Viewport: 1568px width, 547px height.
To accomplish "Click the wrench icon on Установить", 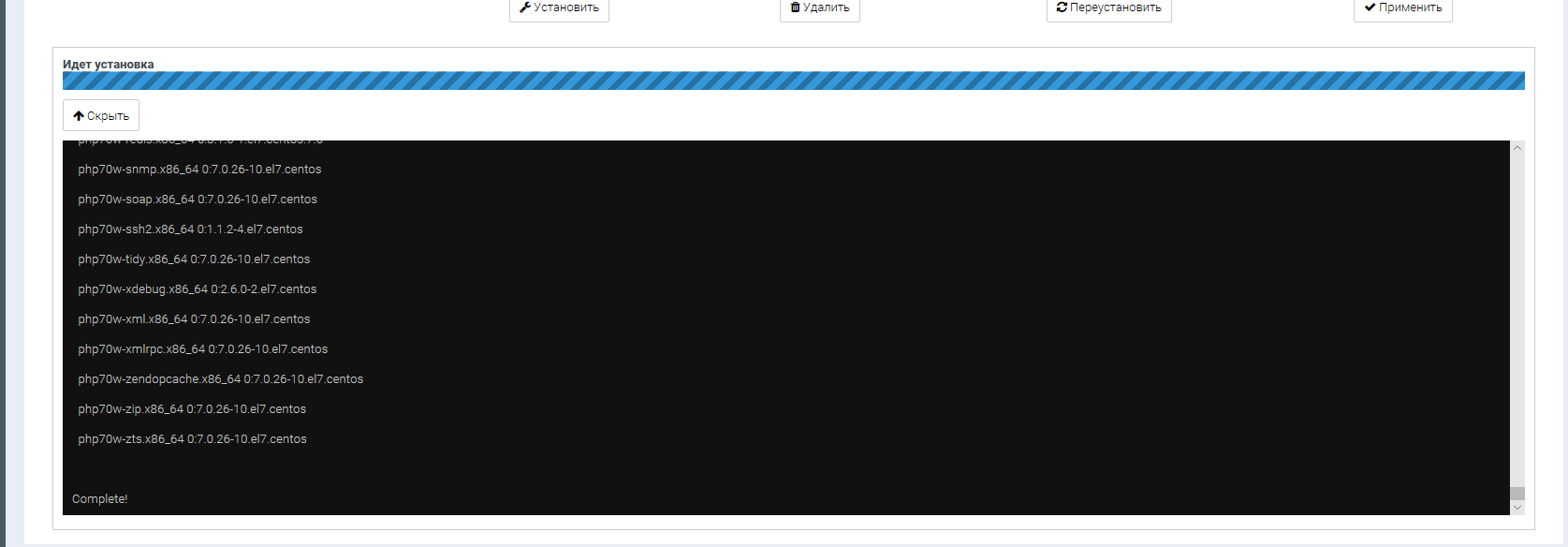I will click(525, 7).
